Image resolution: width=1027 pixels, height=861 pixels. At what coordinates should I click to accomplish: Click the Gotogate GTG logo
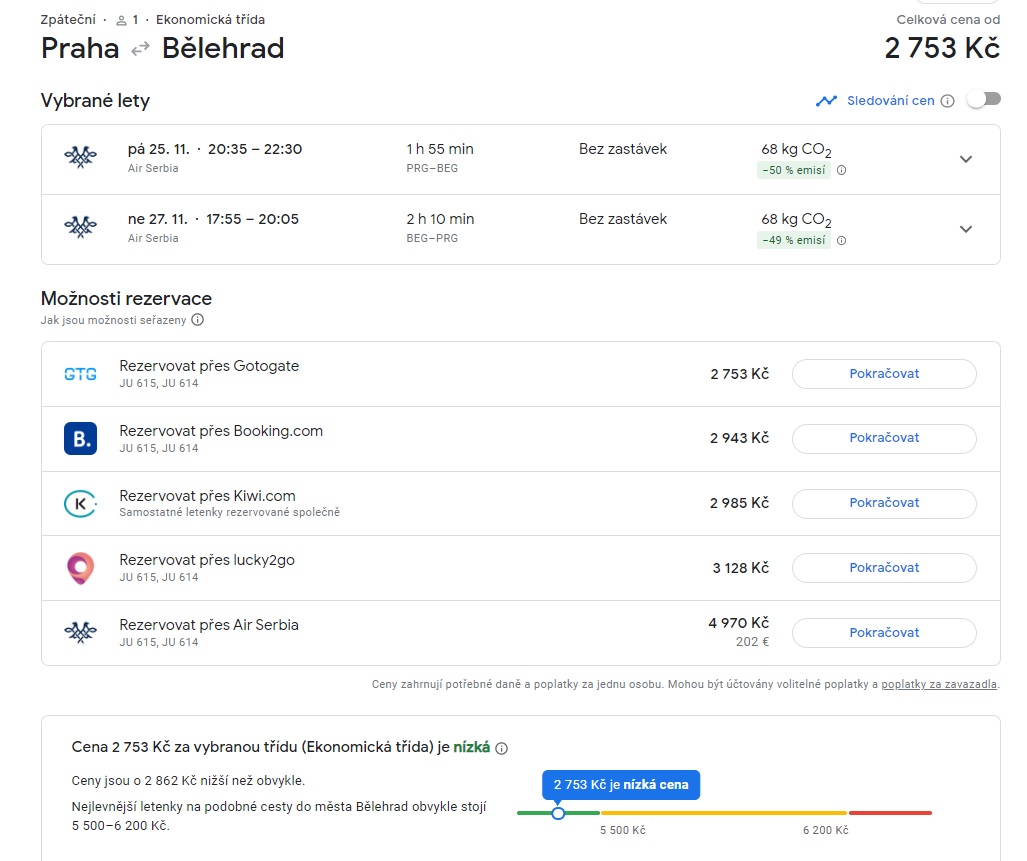80,374
